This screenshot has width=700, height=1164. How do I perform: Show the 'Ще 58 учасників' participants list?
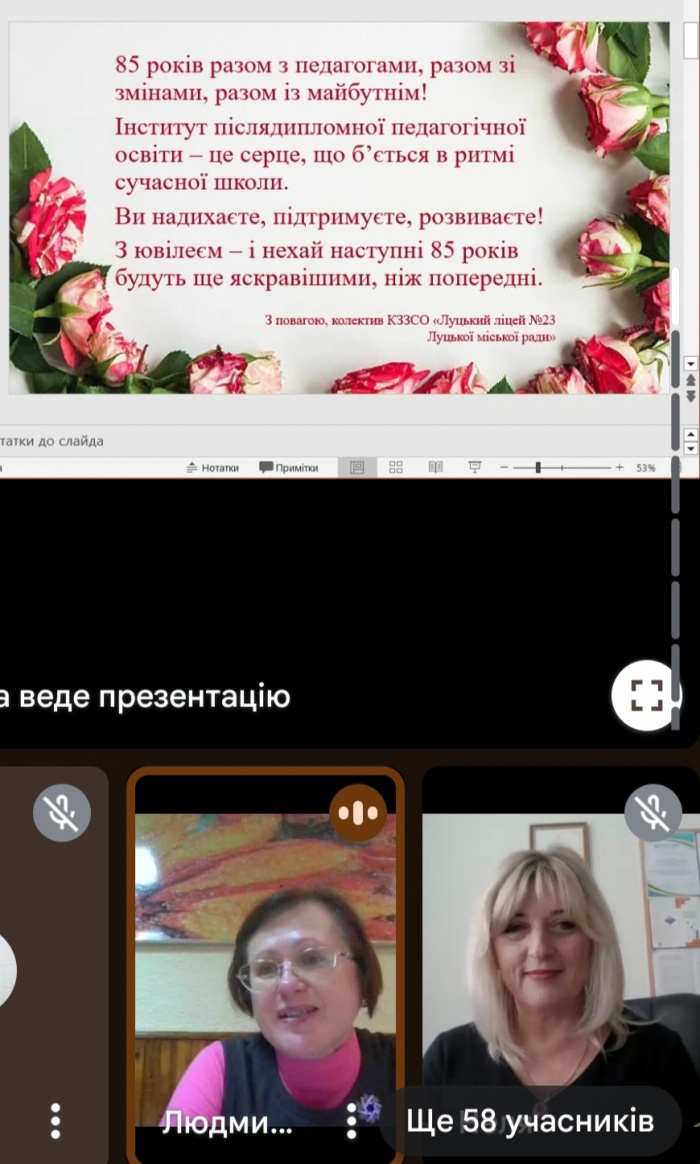(530, 1121)
